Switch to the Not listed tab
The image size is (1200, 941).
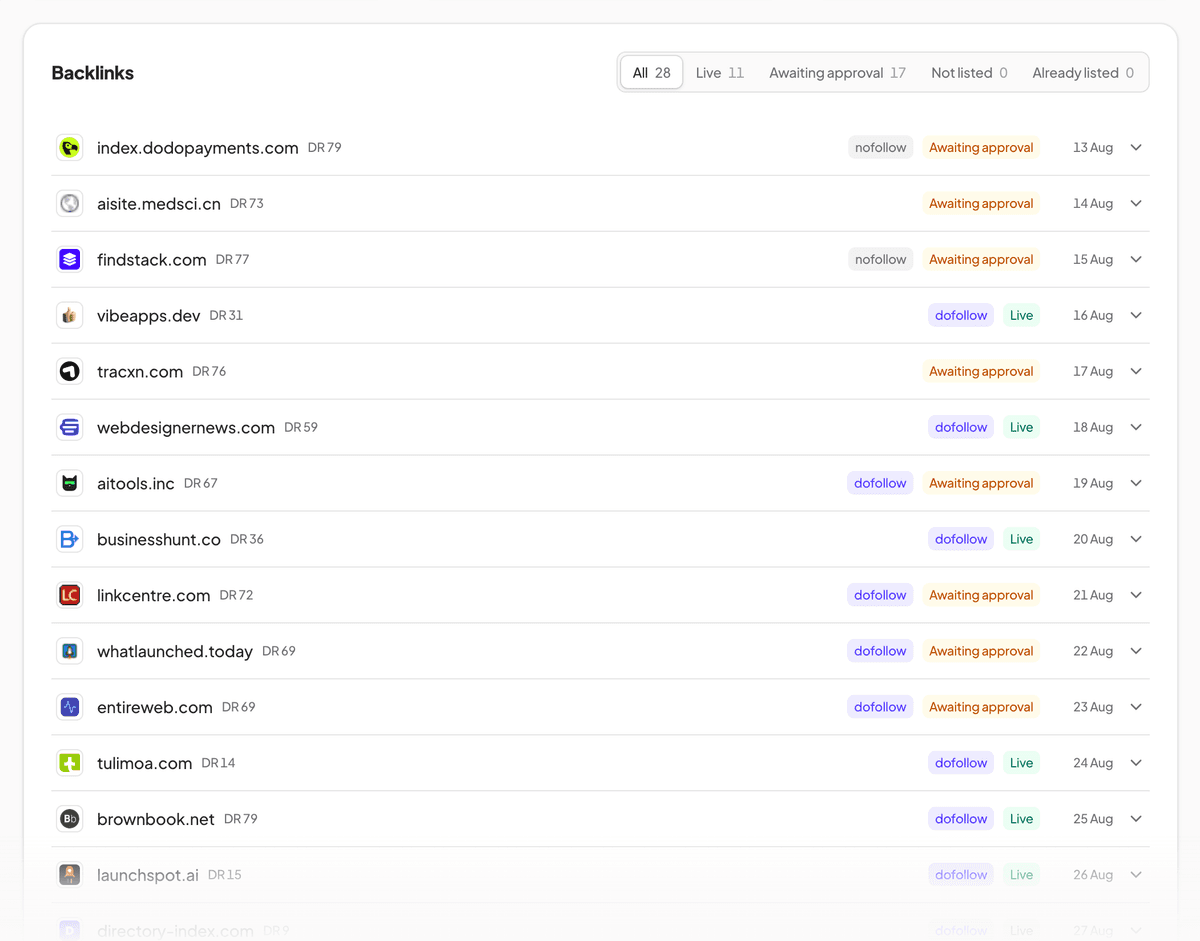[969, 73]
